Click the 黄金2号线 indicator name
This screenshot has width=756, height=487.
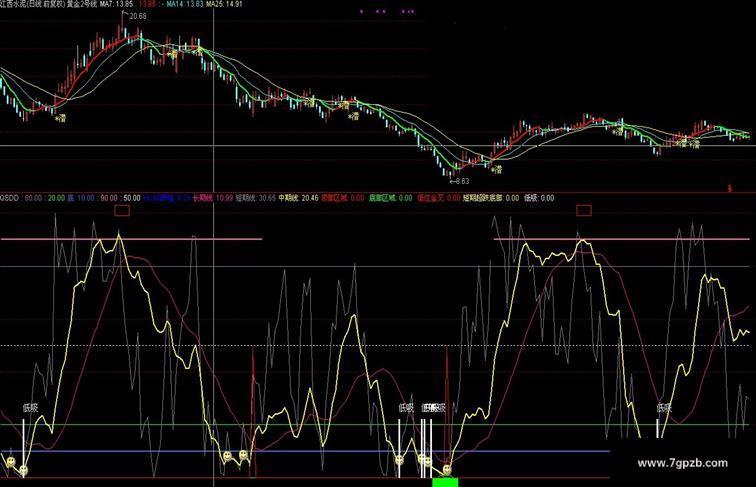click(x=81, y=4)
